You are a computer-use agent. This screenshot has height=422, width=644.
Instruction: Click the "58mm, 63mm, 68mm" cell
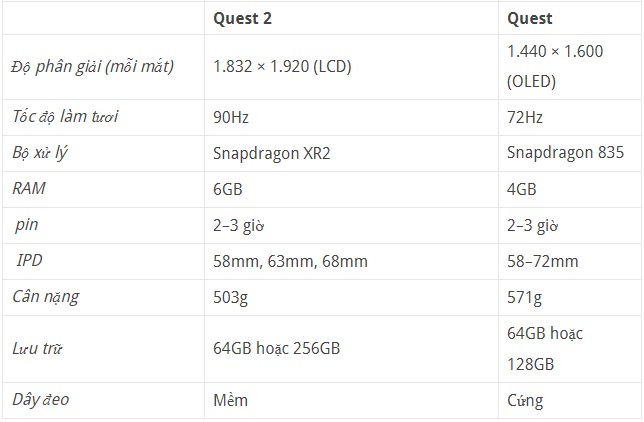coord(290,261)
